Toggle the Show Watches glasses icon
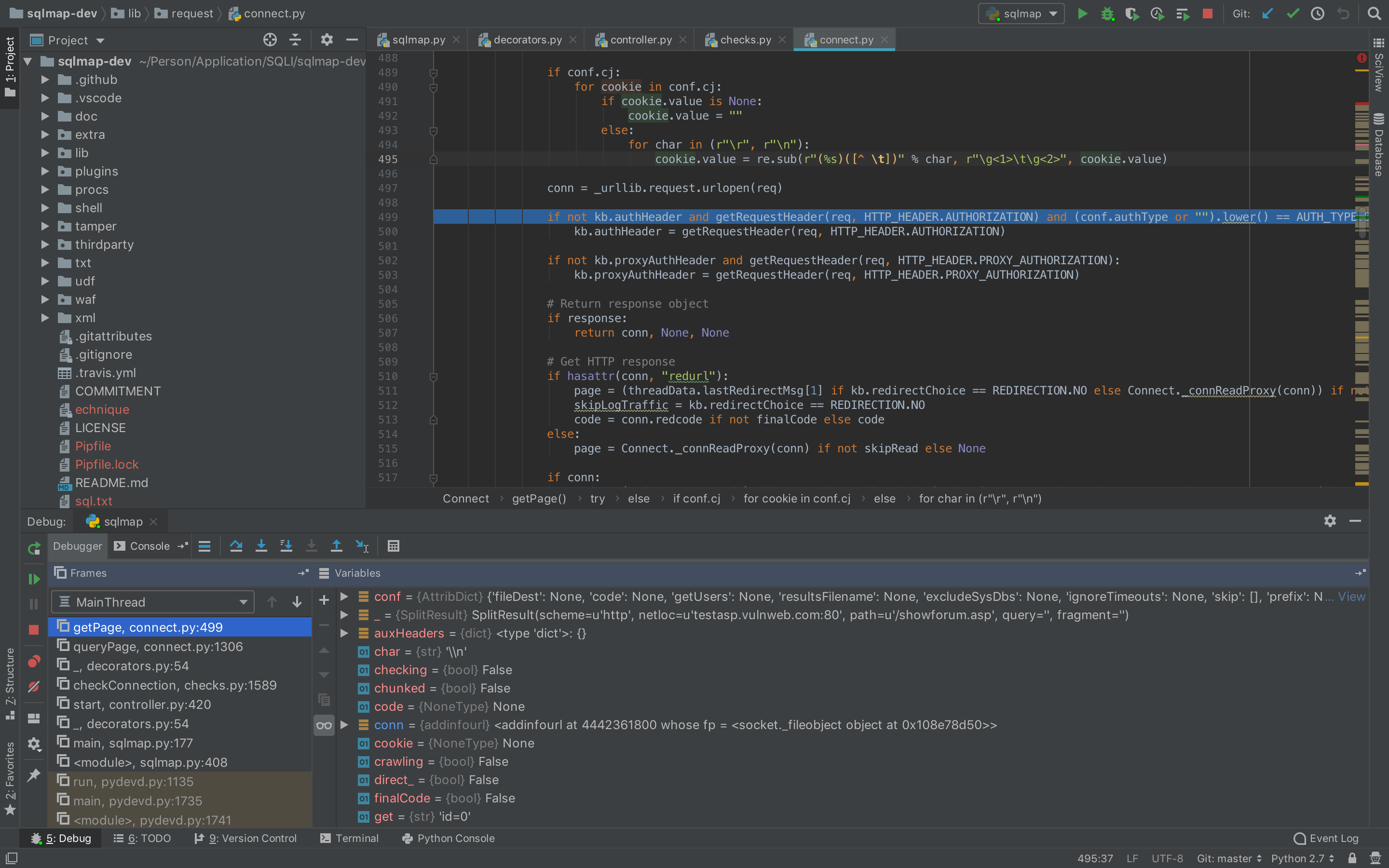 point(324,725)
